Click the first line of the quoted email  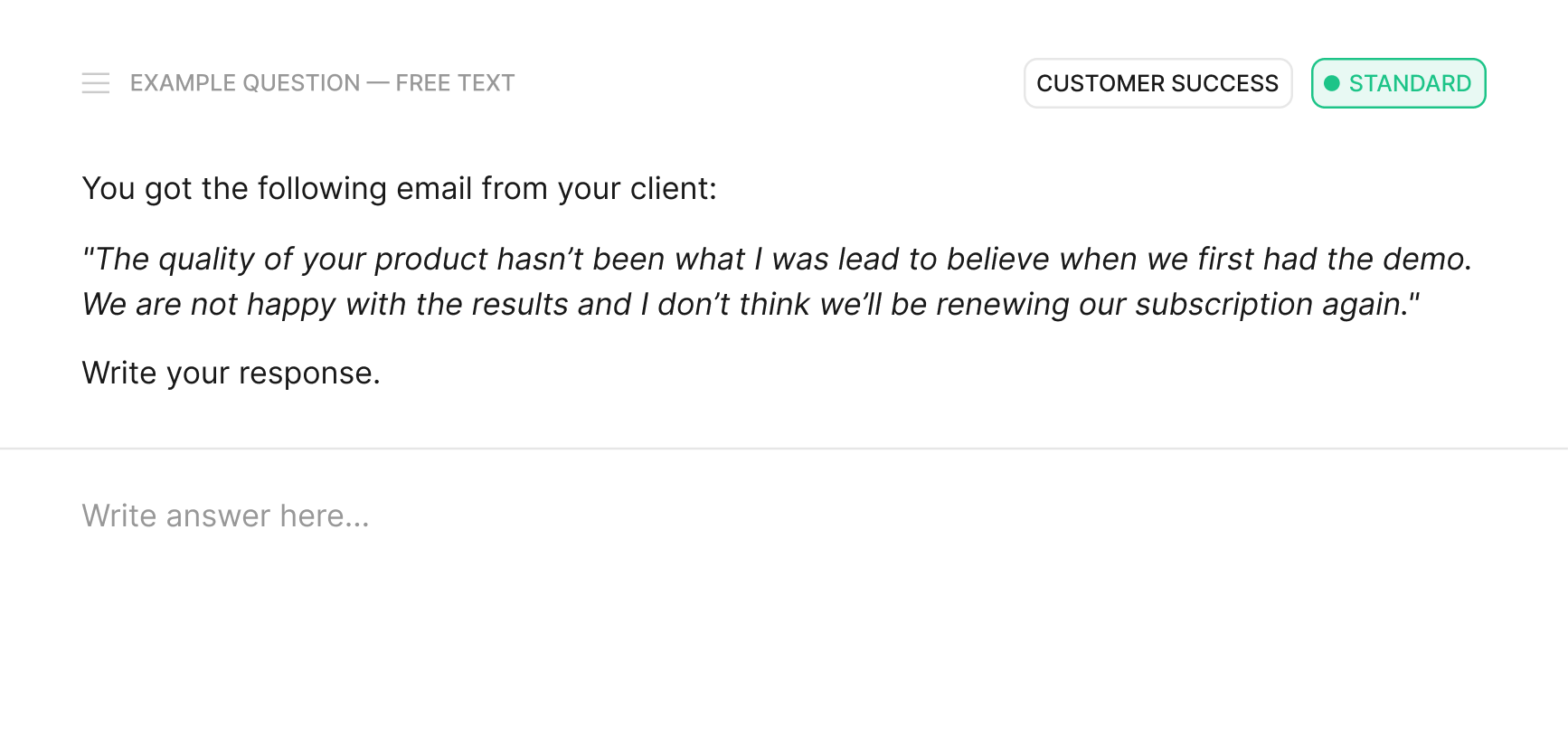[777, 259]
